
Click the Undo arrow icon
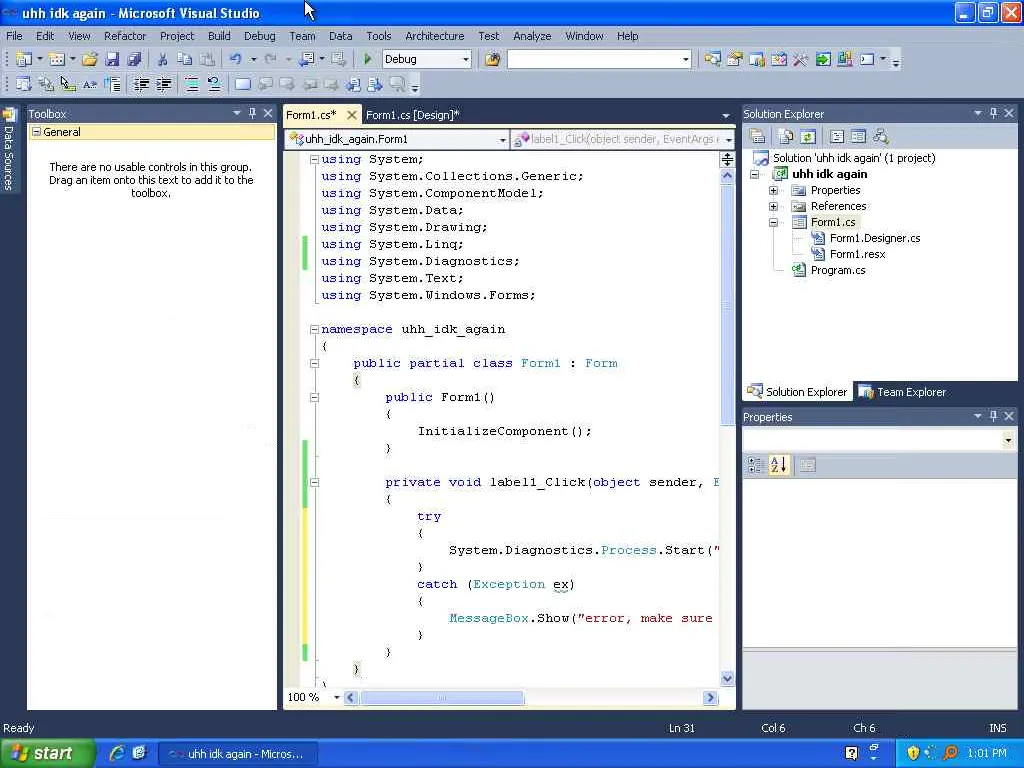[x=235, y=60]
